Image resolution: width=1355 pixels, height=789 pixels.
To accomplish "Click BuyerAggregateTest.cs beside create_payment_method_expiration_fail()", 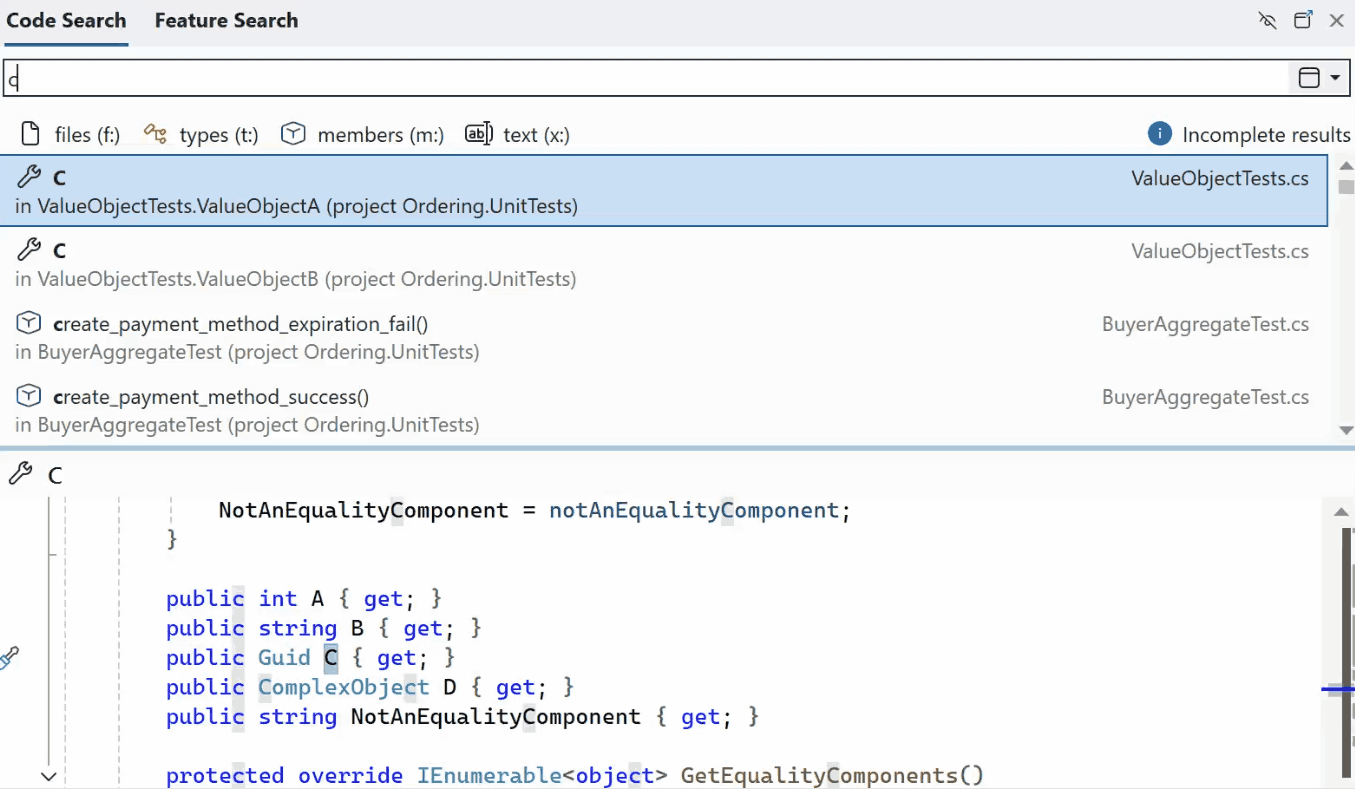I will 1205,324.
